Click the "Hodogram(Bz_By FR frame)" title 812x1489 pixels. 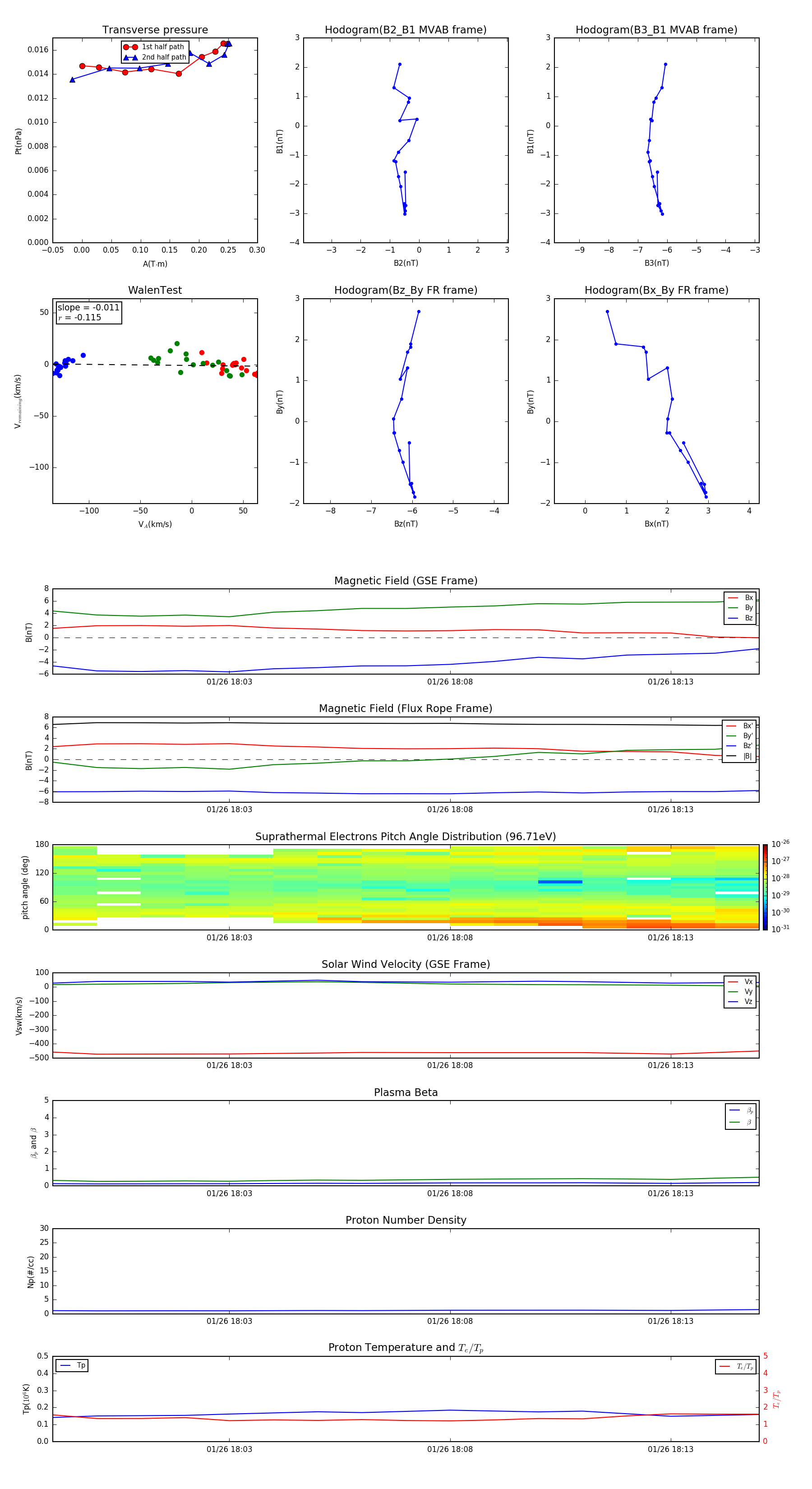click(406, 290)
